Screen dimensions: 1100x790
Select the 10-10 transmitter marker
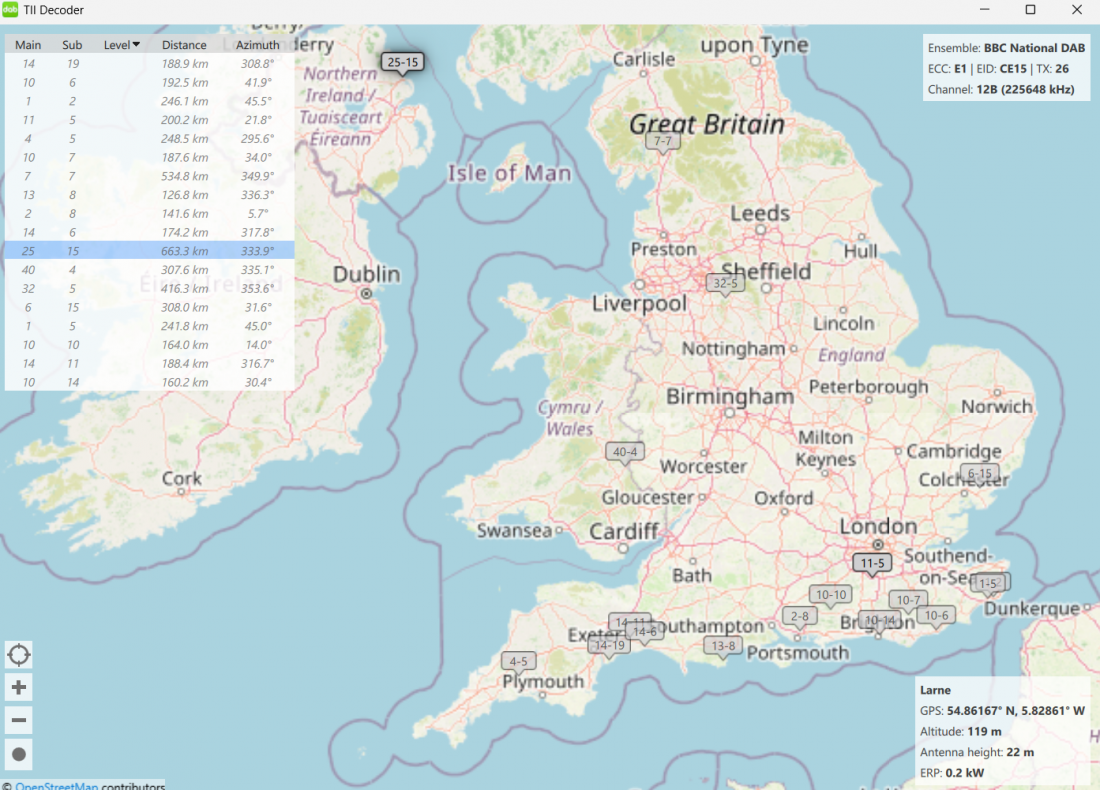pyautogui.click(x=831, y=595)
